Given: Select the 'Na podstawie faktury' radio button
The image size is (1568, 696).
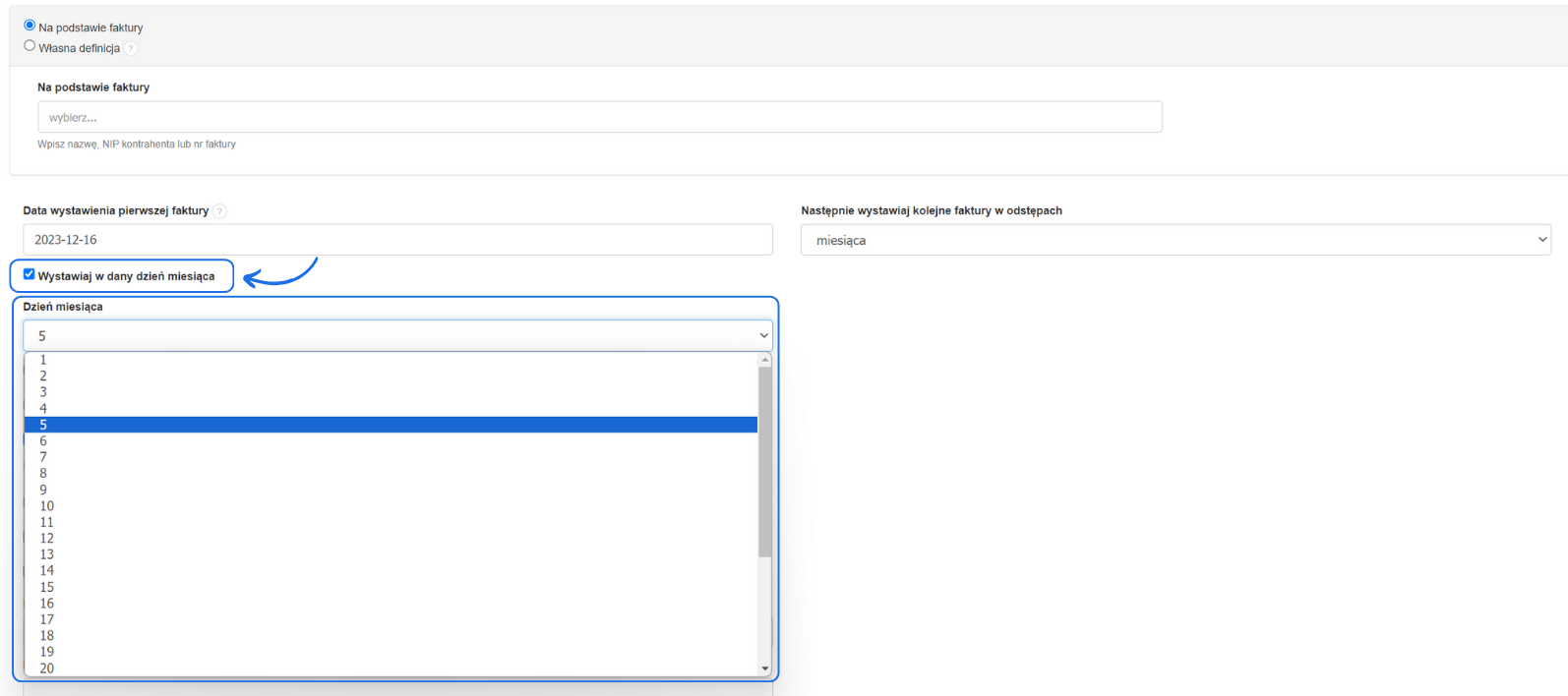Looking at the screenshot, I should coord(30,26).
